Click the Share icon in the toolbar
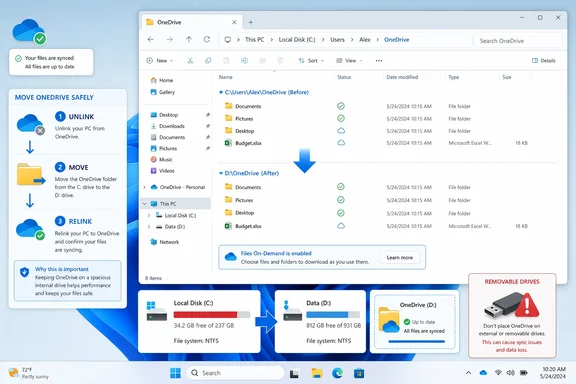Viewport: 576px width, 384px height. [x=262, y=61]
